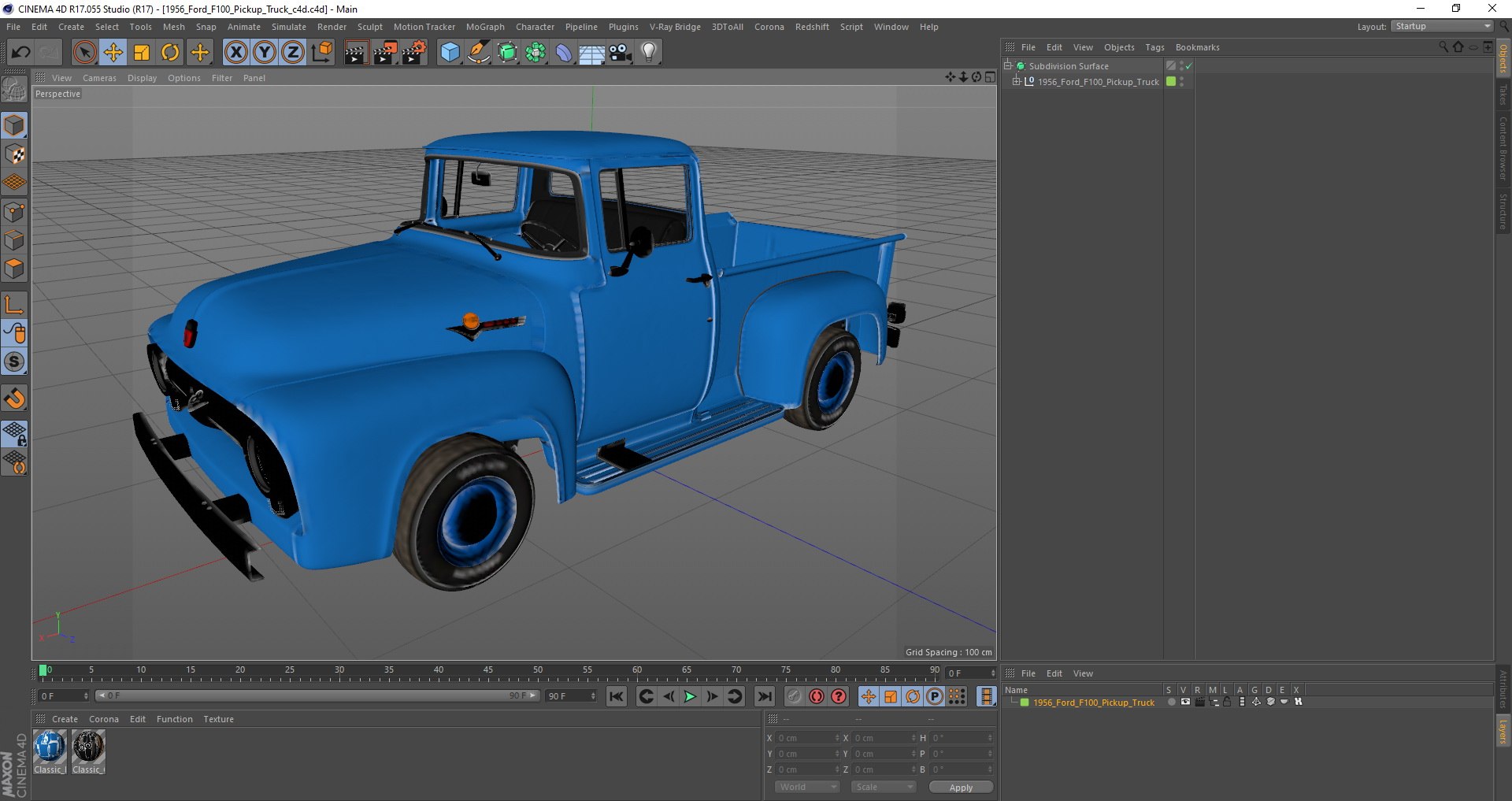Select the Rotate tool in toolbar

click(170, 53)
